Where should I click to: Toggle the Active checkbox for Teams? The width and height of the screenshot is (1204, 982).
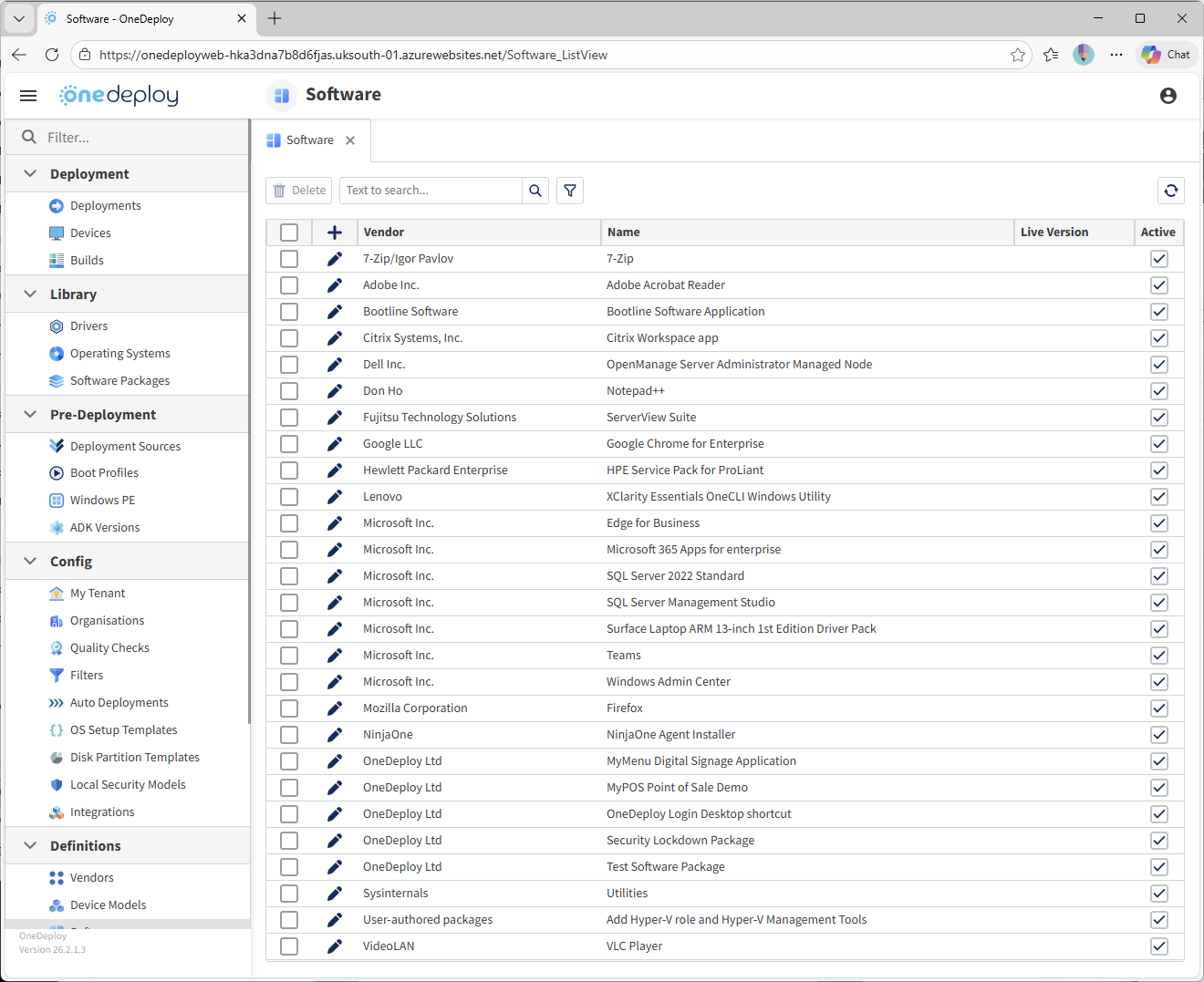(x=1158, y=656)
